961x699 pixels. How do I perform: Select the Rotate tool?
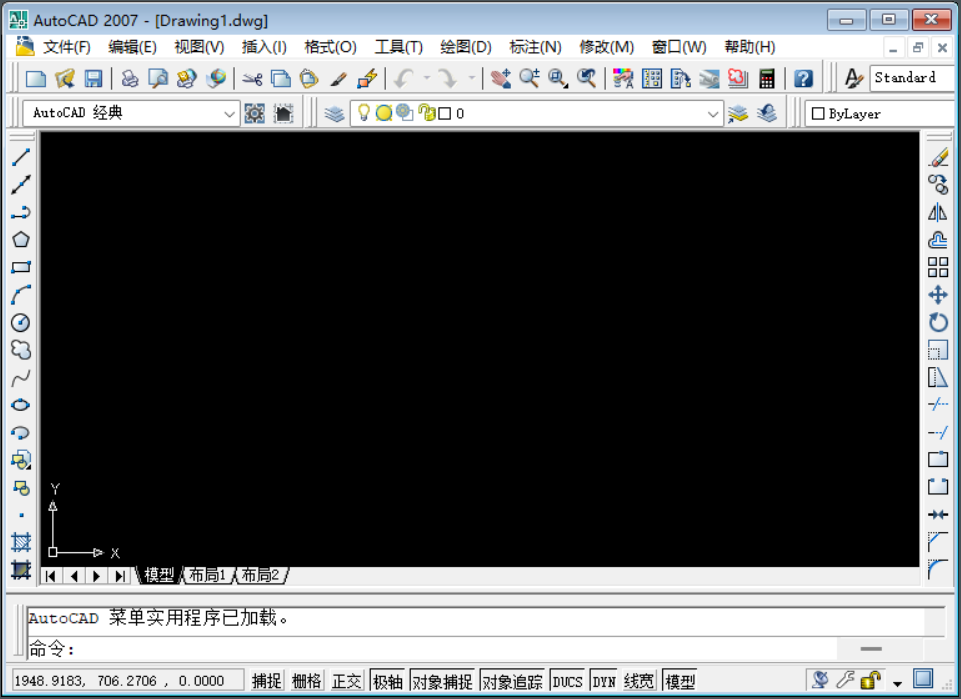(x=938, y=323)
